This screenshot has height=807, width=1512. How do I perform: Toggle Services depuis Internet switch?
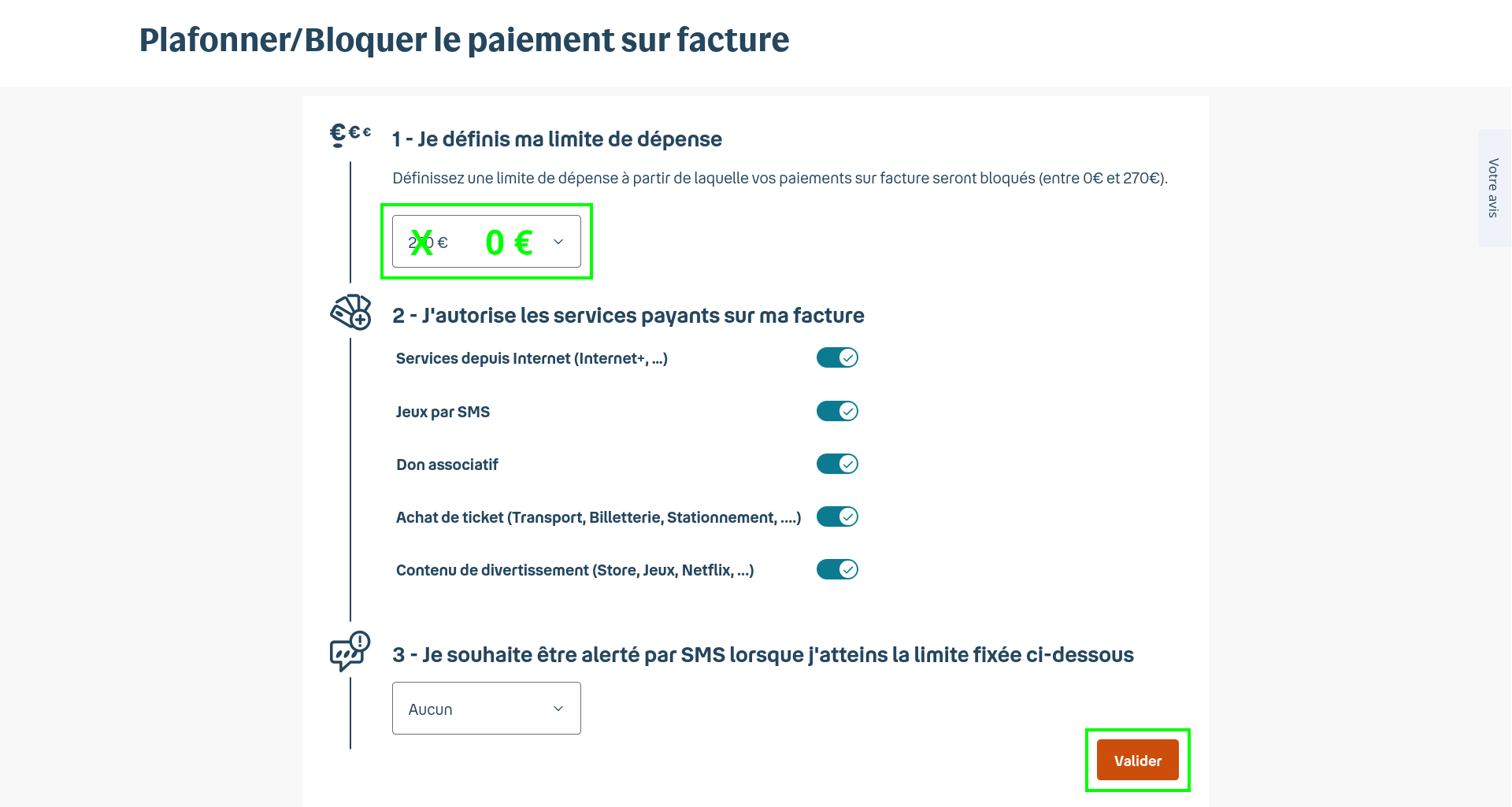[x=836, y=358]
